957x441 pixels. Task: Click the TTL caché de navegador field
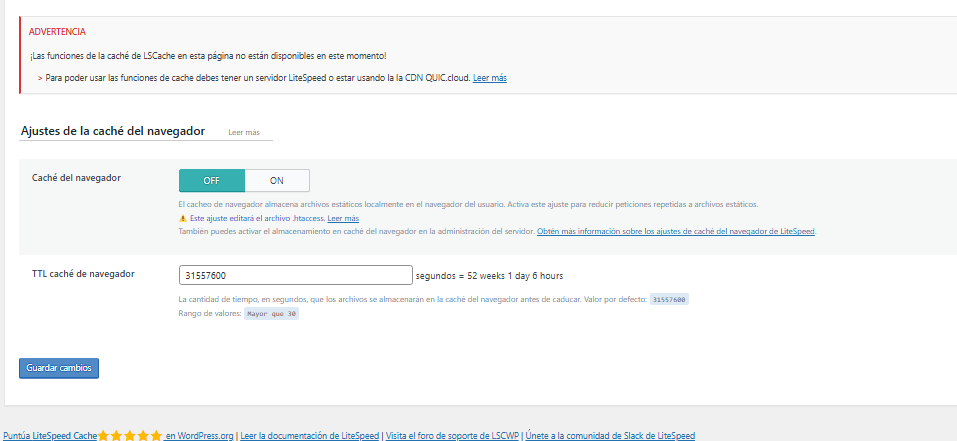pos(296,275)
